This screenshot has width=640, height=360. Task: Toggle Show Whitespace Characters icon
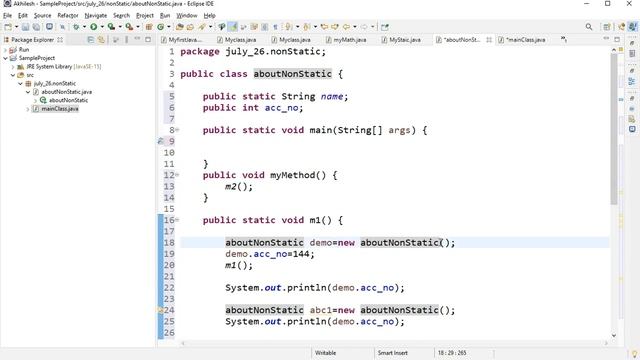(x=275, y=27)
